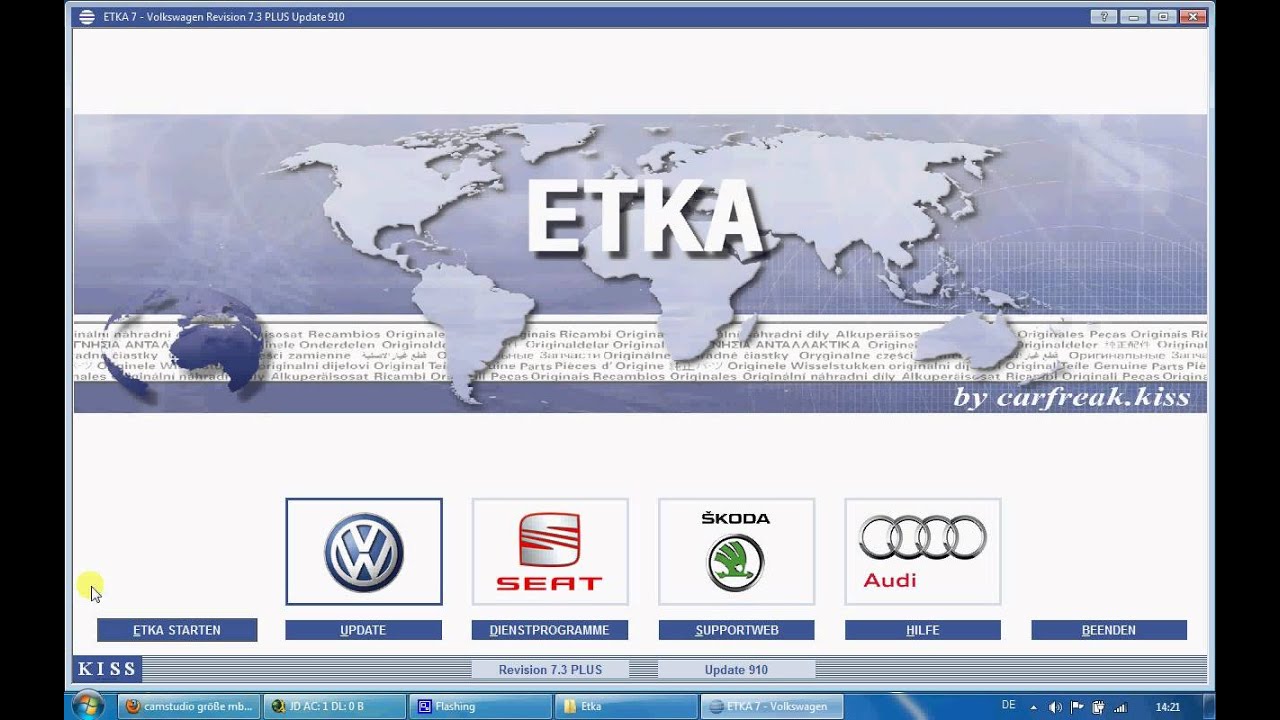
Task: Switch to the Etka folder taskbar item
Action: (626, 706)
